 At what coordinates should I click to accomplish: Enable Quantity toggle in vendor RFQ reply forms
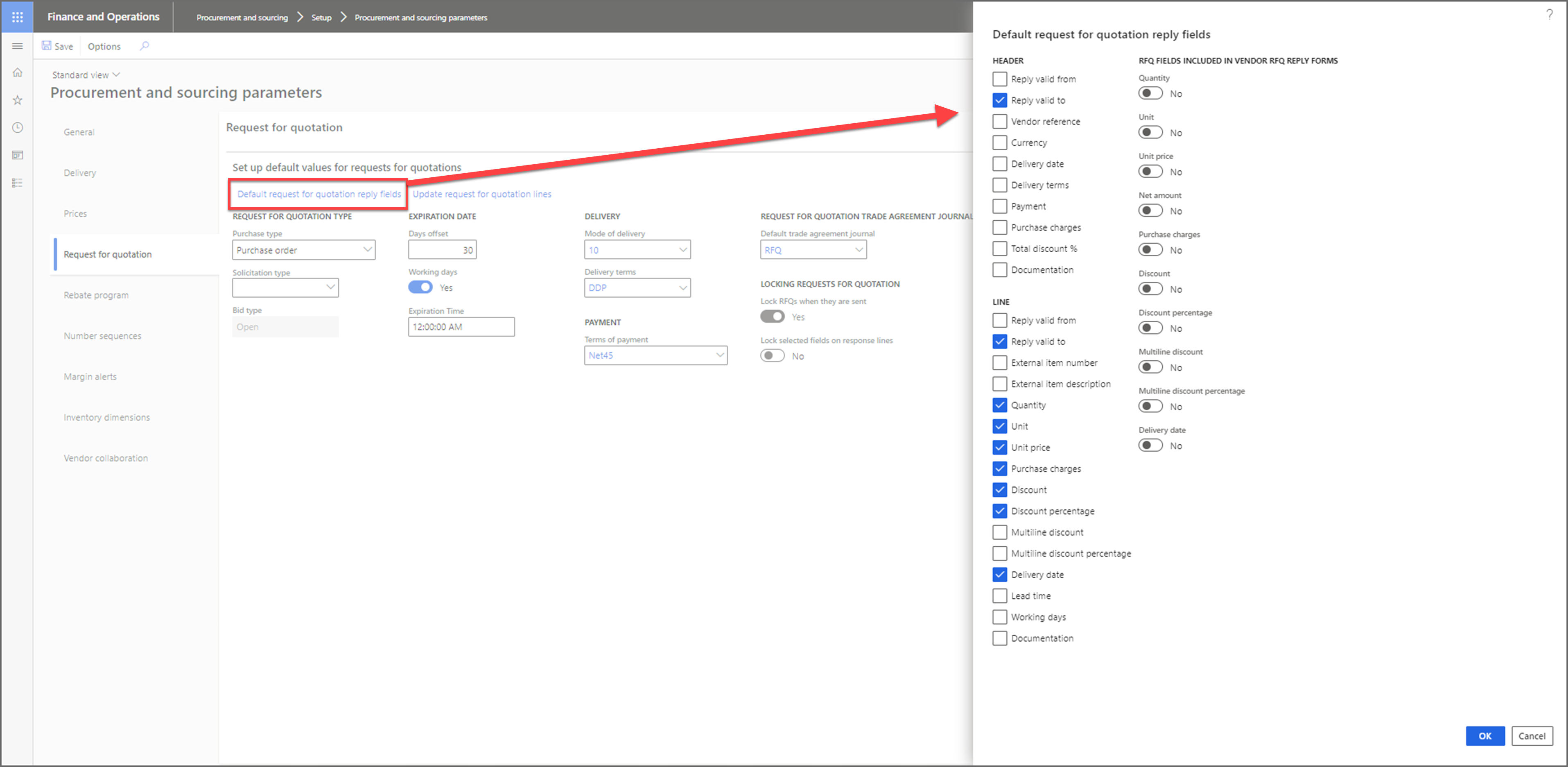pos(1150,93)
